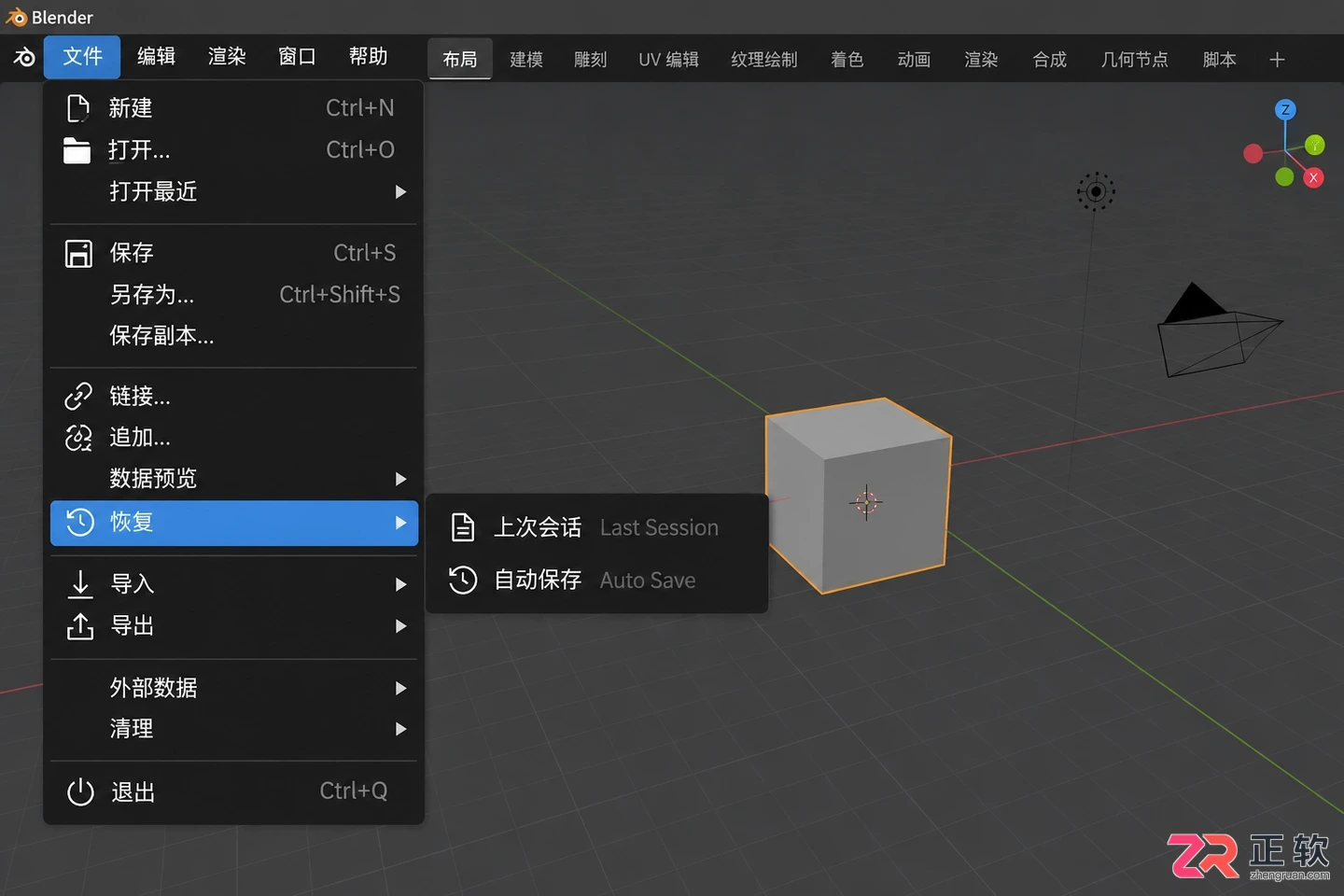Choose 链接... menu entry
Image resolution: width=1344 pixels, height=896 pixels.
click(234, 397)
